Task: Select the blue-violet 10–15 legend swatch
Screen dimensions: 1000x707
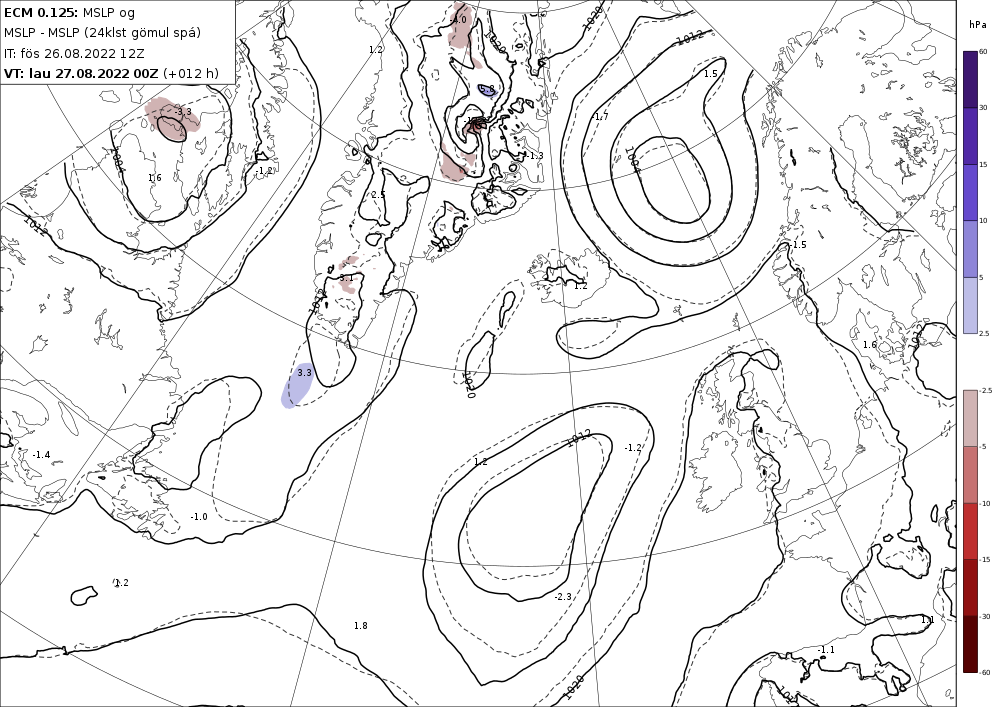Action: tap(970, 193)
